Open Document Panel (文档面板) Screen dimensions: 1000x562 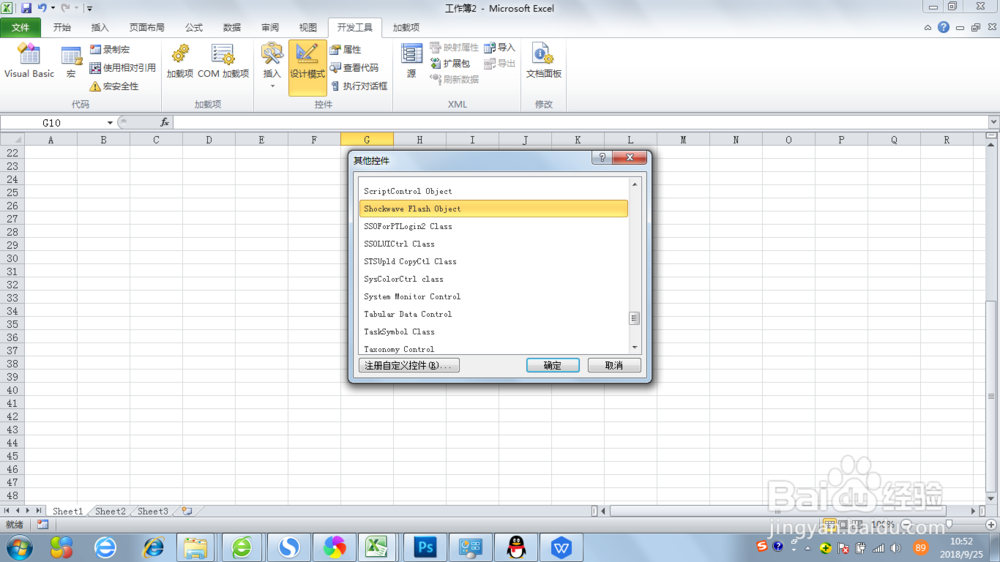point(543,61)
